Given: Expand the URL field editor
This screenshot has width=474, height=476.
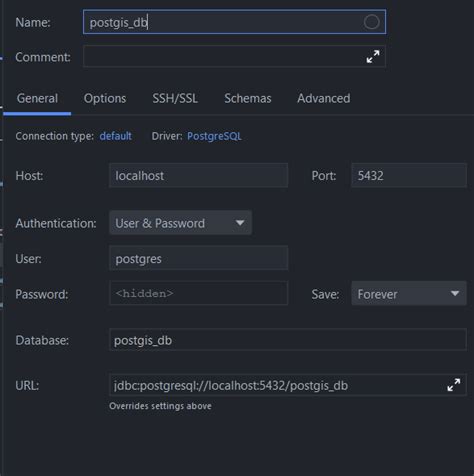Looking at the screenshot, I should (454, 385).
